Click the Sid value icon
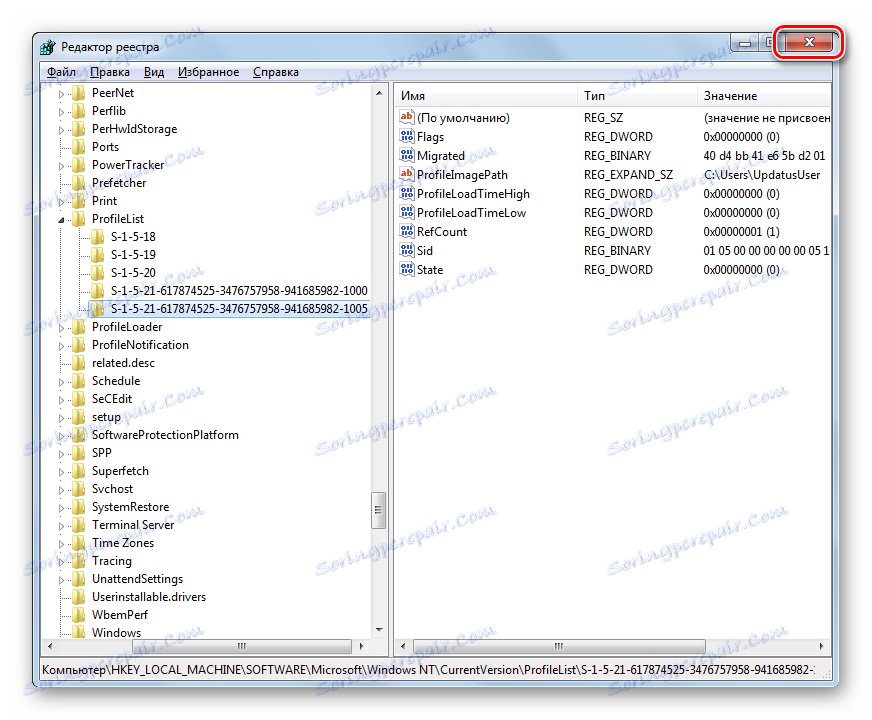 407,250
